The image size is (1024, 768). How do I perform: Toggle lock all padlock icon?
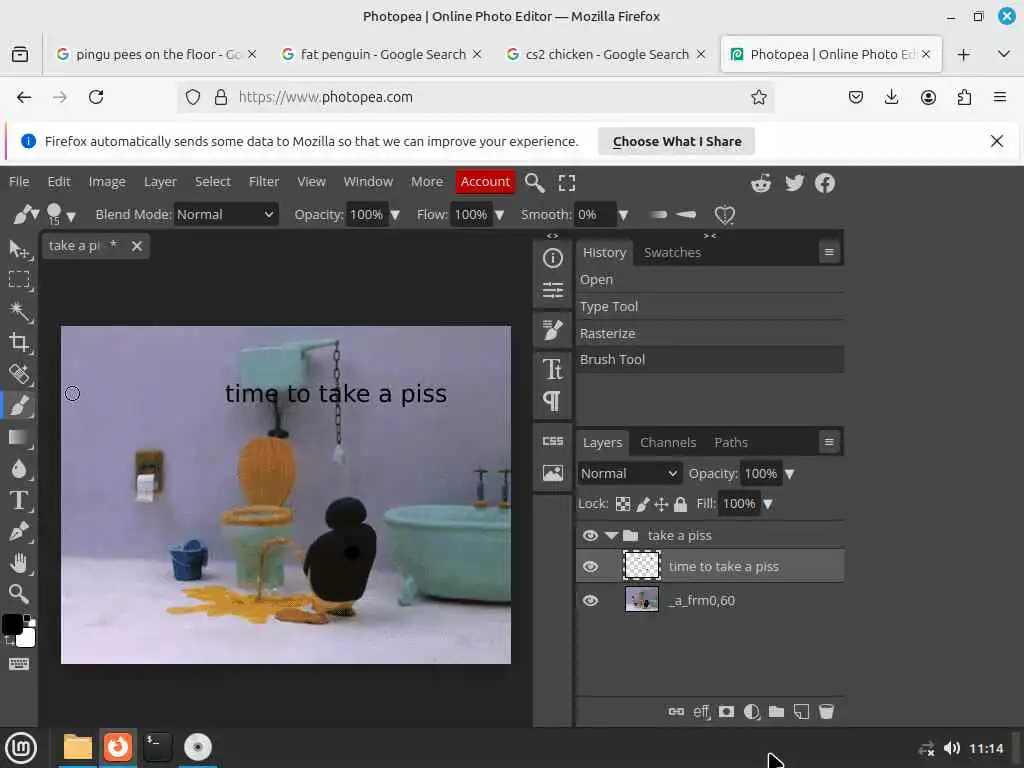[x=680, y=504]
